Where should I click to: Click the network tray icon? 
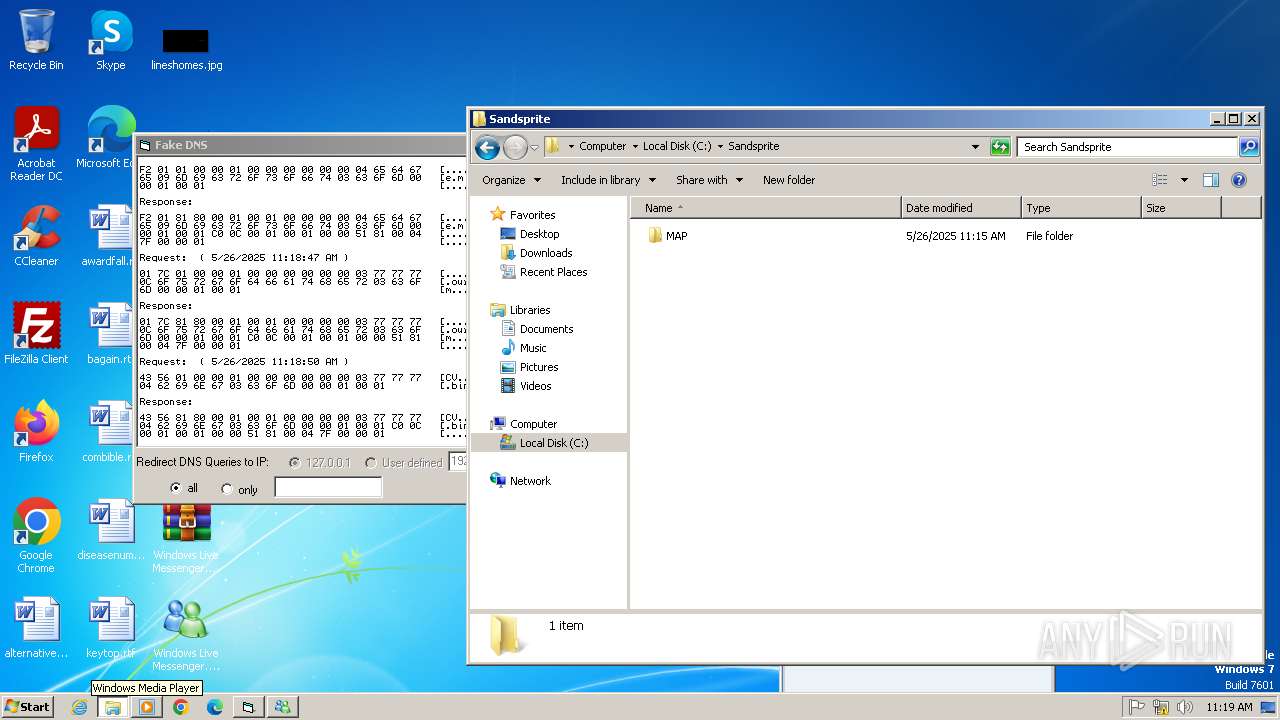pyautogui.click(x=1161, y=707)
